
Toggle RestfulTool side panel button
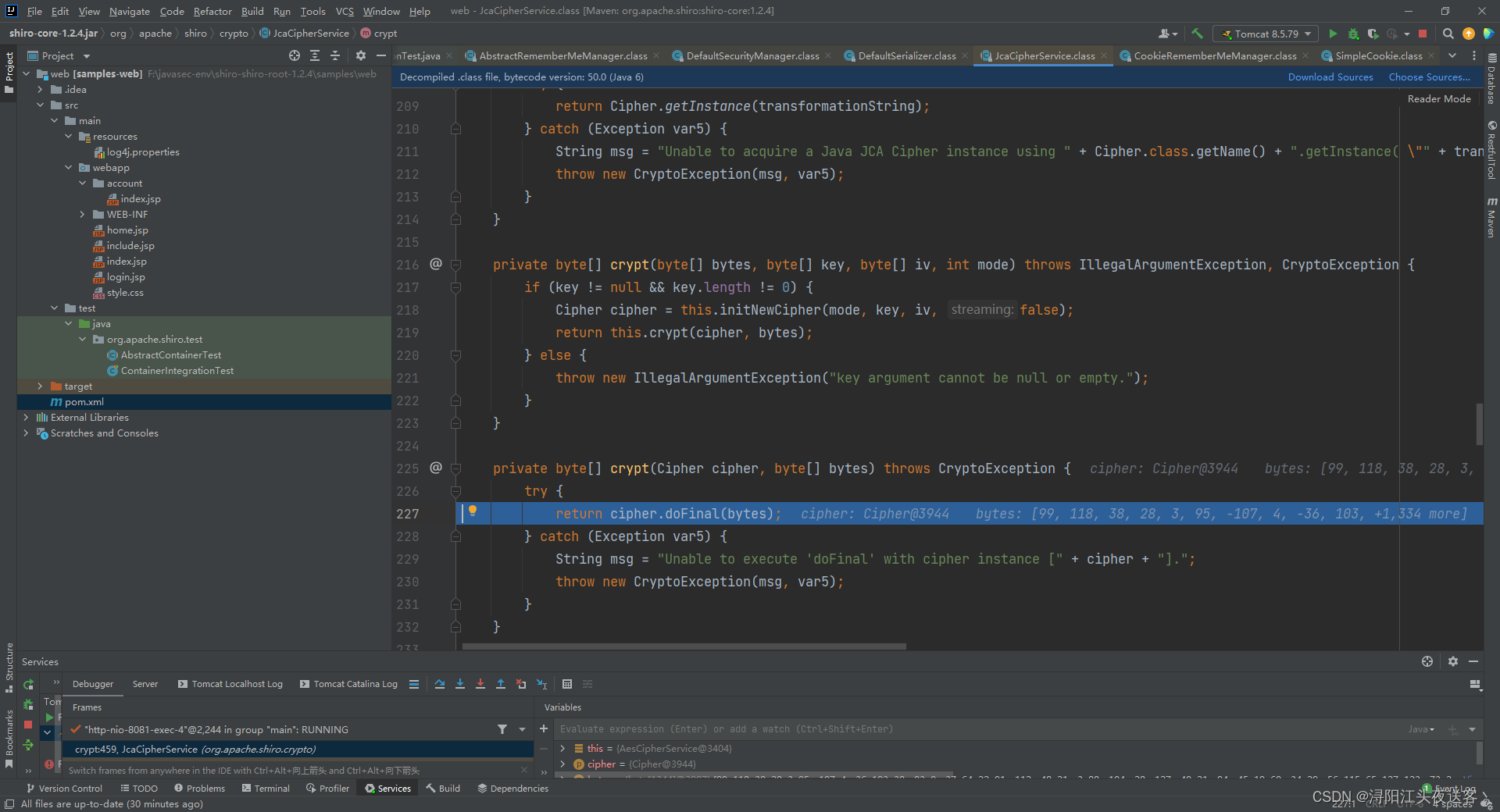click(1491, 150)
